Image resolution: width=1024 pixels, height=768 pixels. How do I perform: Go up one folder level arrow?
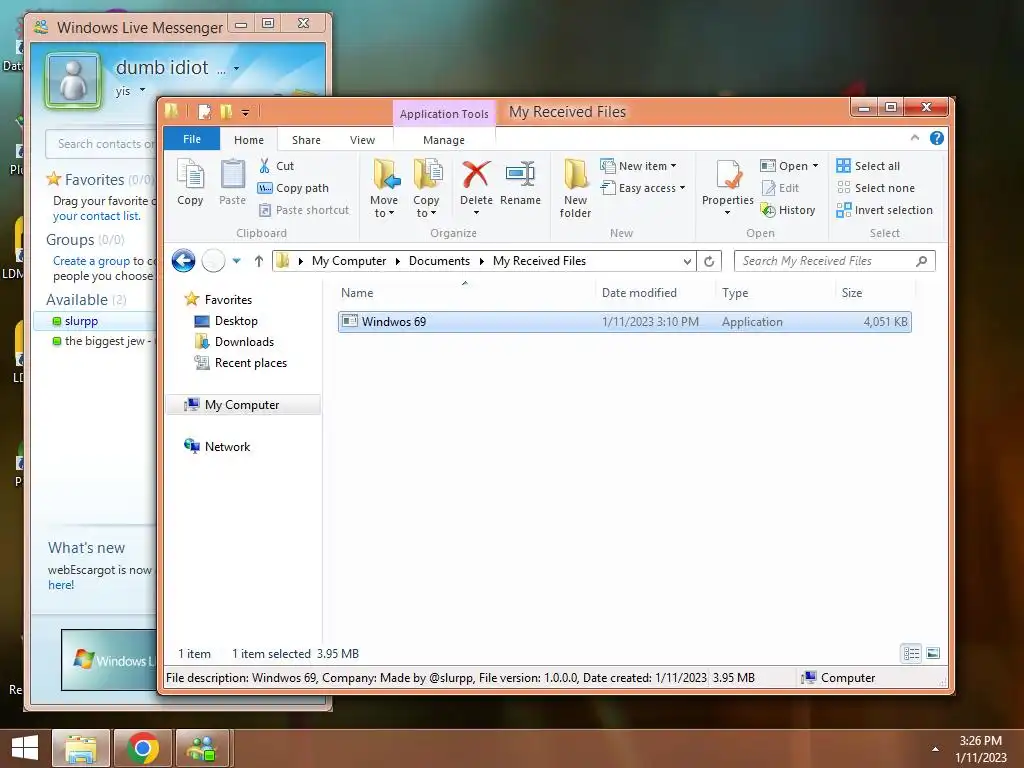[x=259, y=261]
